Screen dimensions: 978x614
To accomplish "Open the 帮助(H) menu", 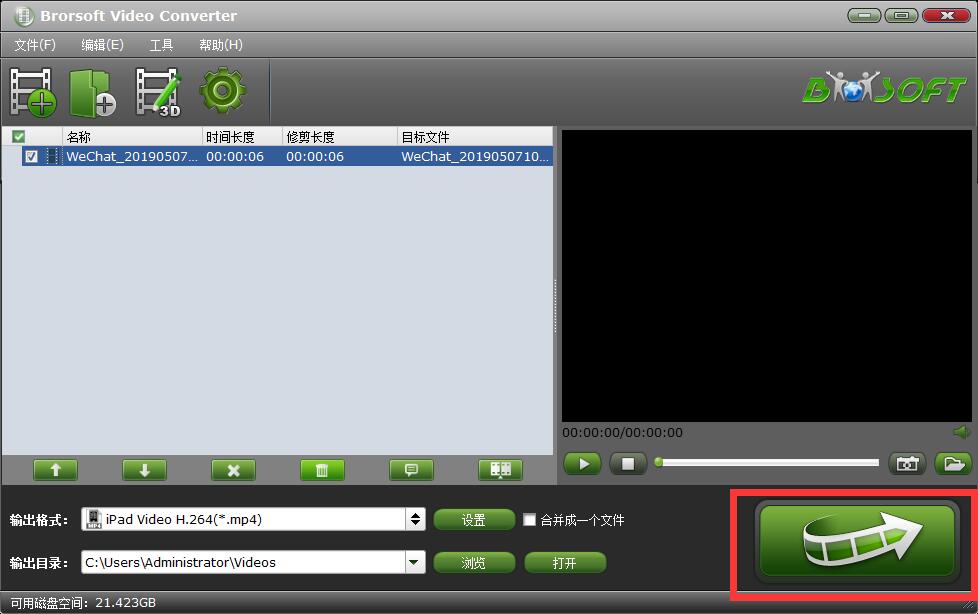I will click(219, 44).
